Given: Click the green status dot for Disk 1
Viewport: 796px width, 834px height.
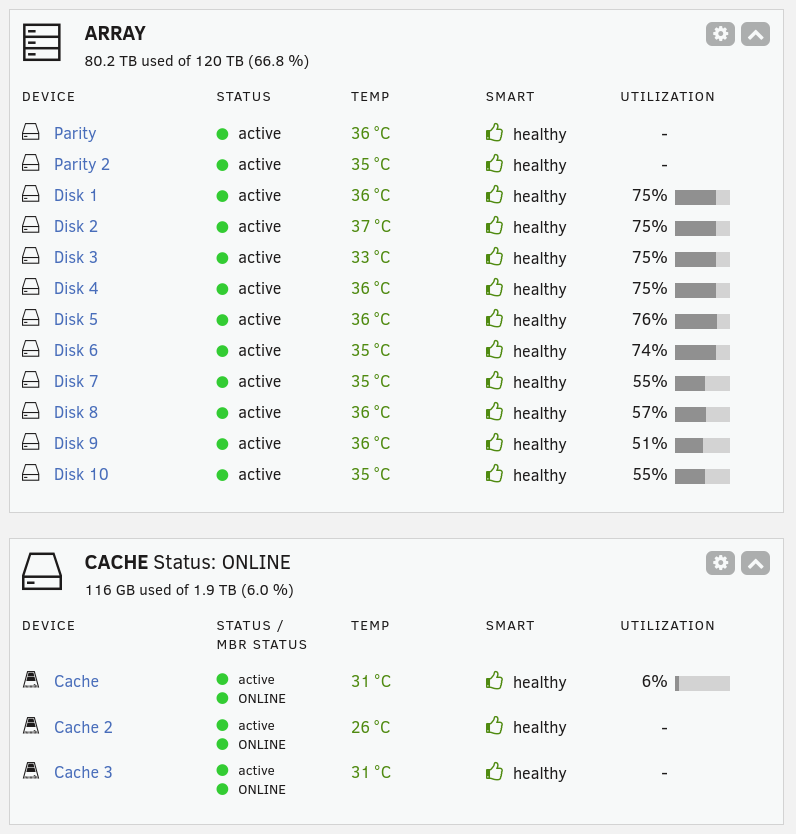Looking at the screenshot, I should point(222,196).
